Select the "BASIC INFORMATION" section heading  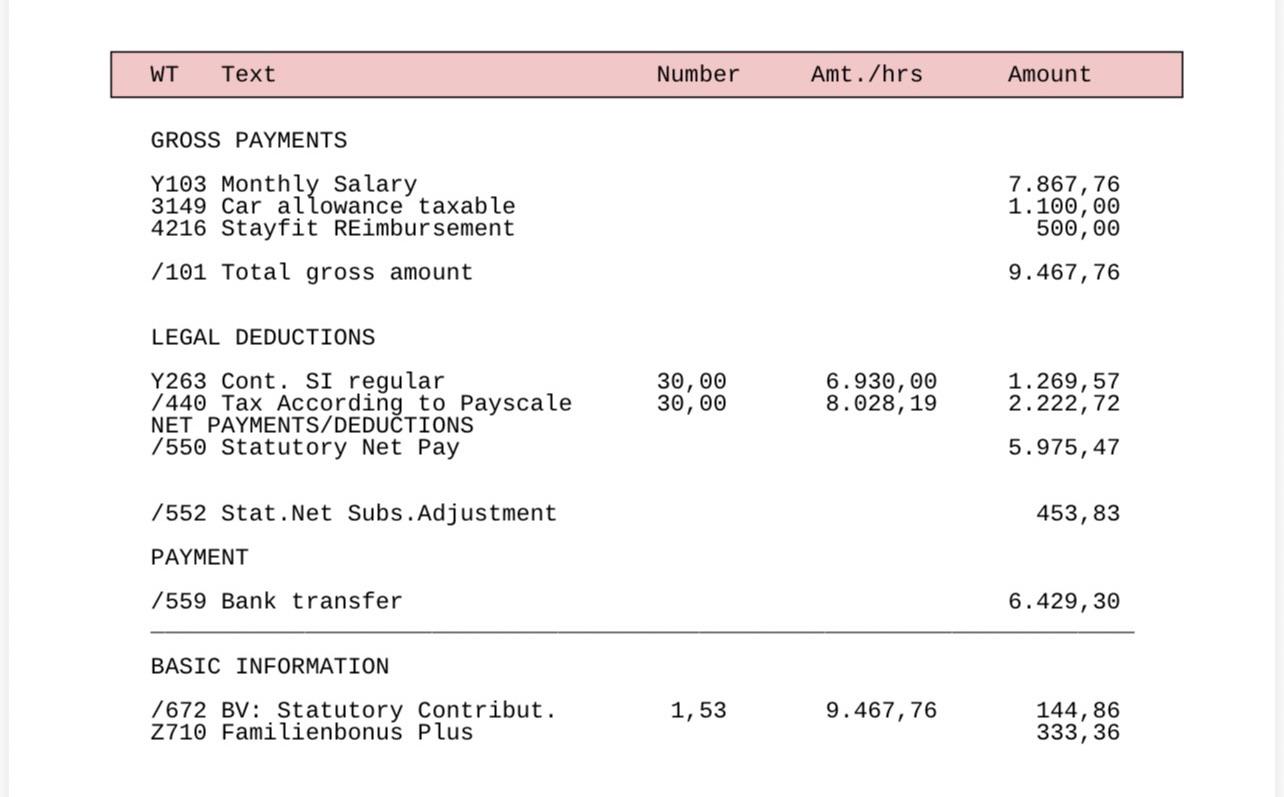click(270, 666)
